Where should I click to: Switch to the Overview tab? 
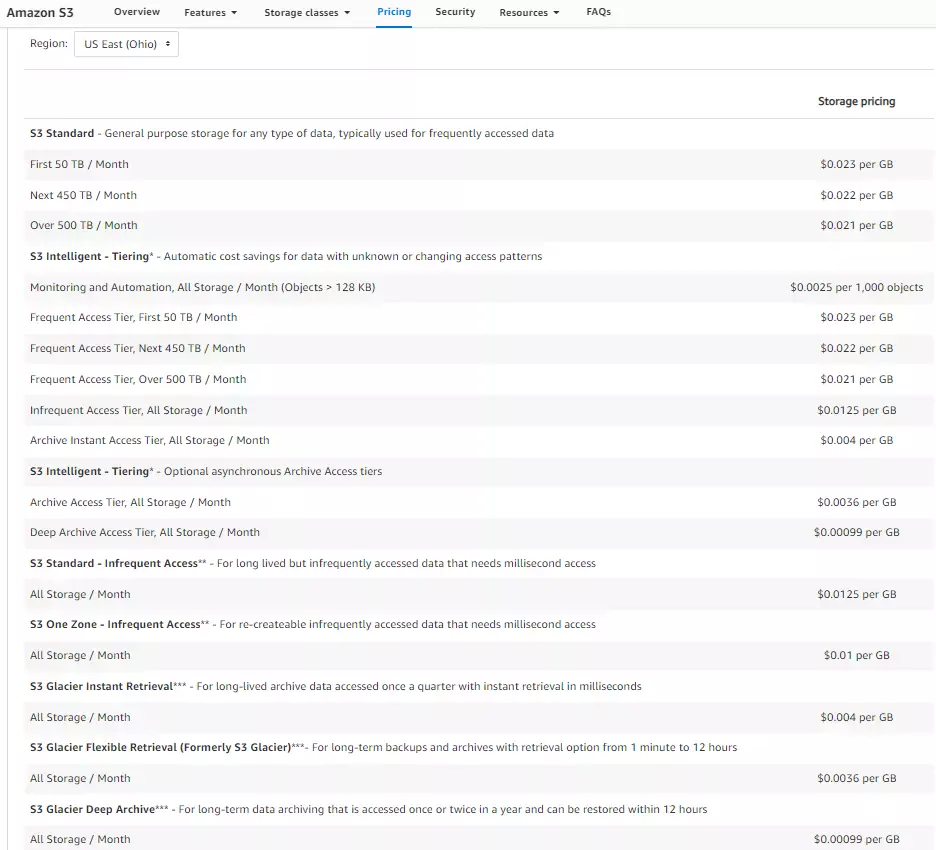point(136,12)
